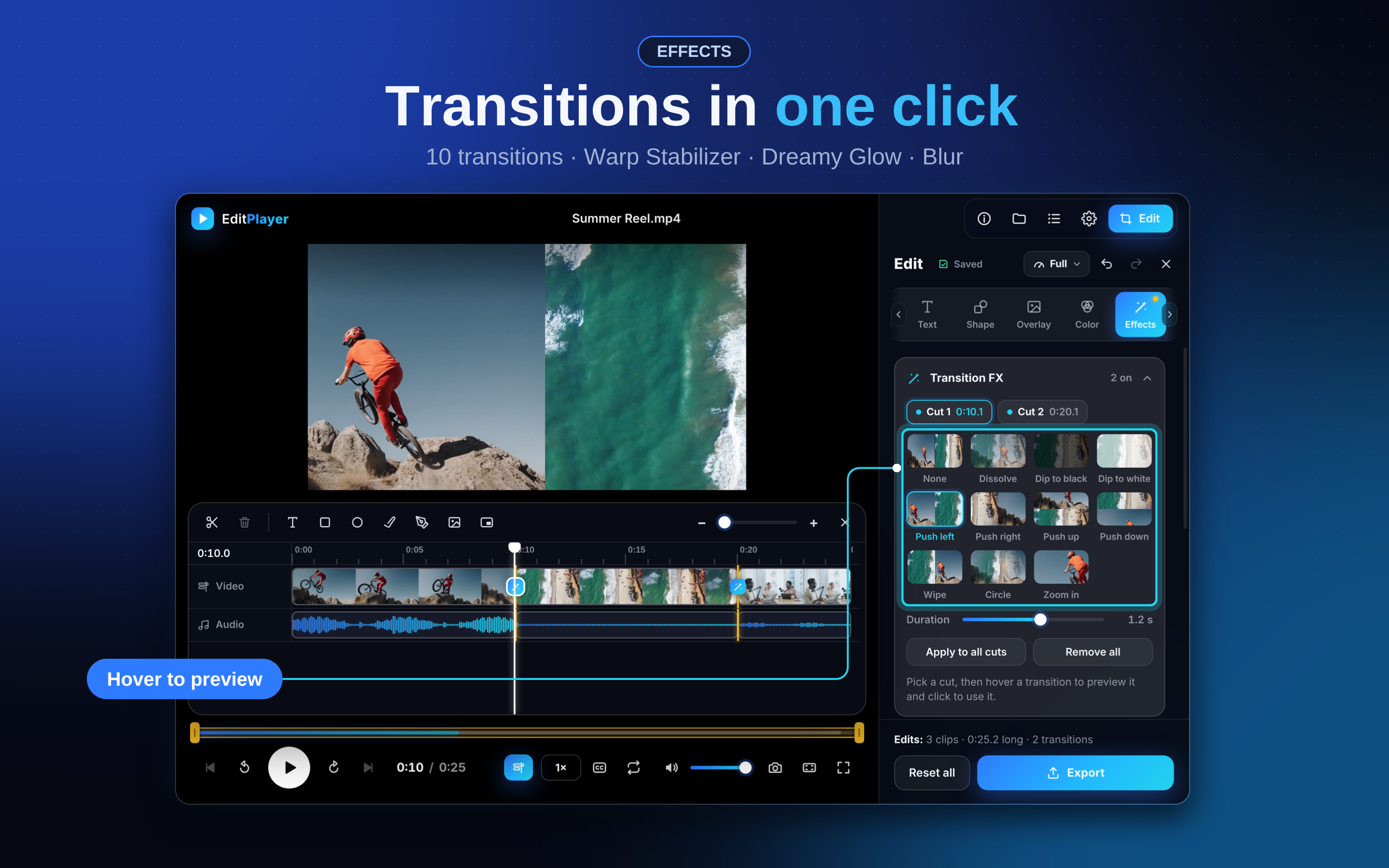Select the pen tool icon

[x=422, y=522]
